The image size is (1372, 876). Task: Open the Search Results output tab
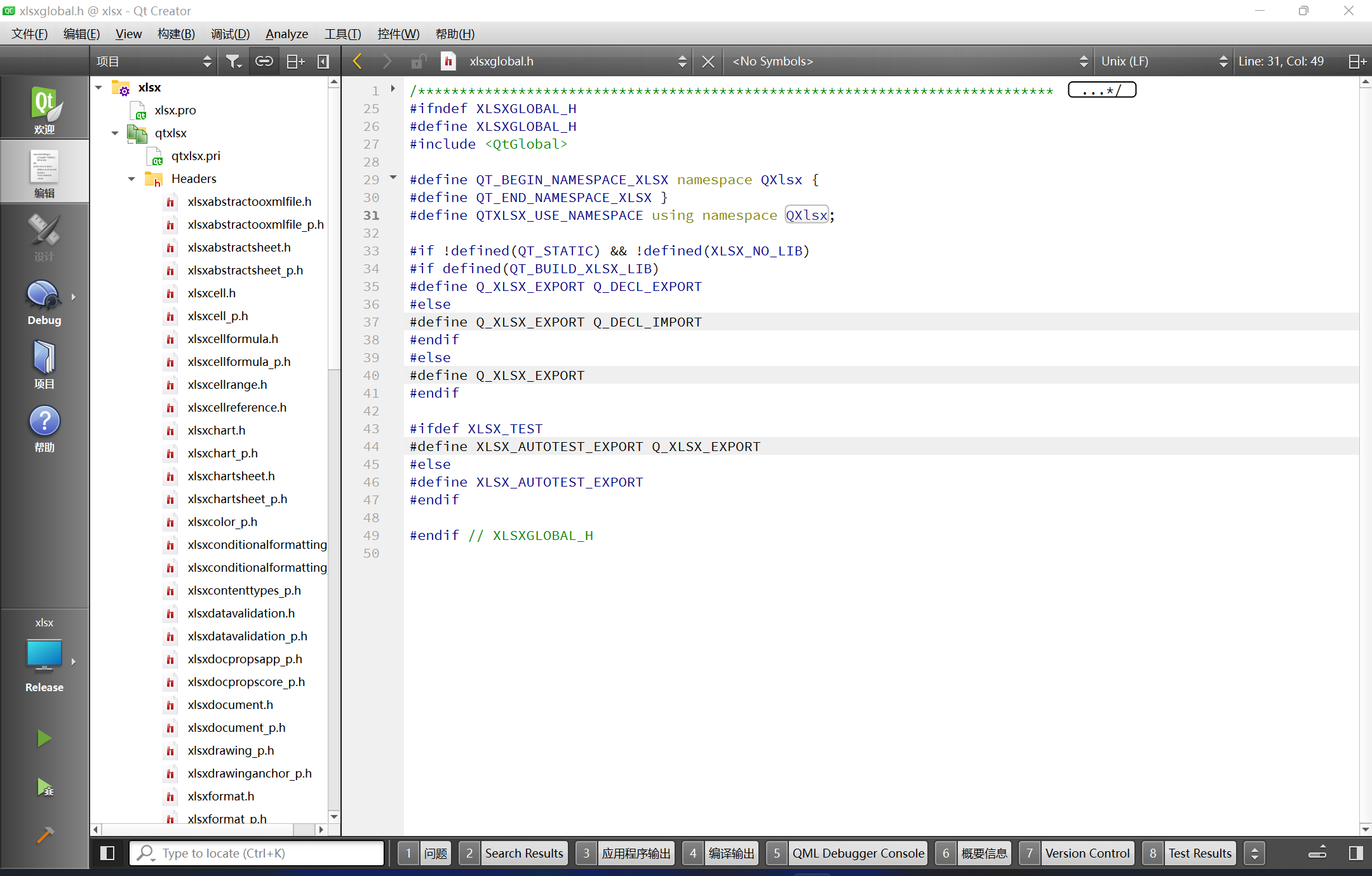click(x=523, y=853)
